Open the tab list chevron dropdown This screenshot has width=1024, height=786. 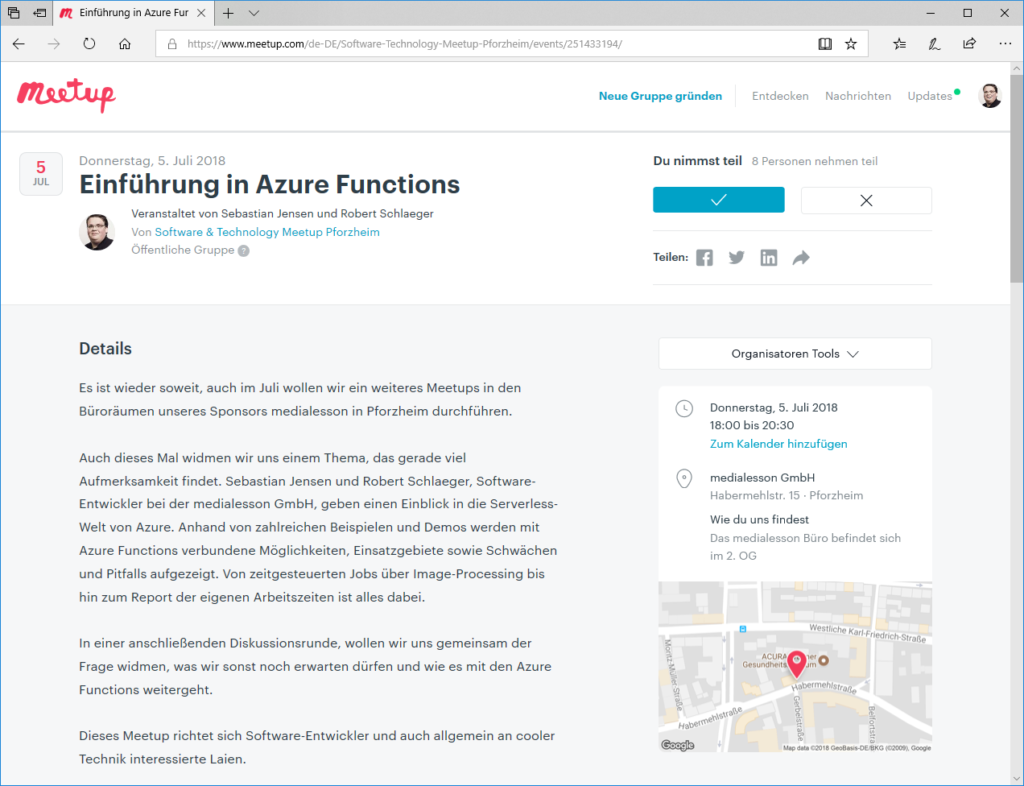coord(254,13)
